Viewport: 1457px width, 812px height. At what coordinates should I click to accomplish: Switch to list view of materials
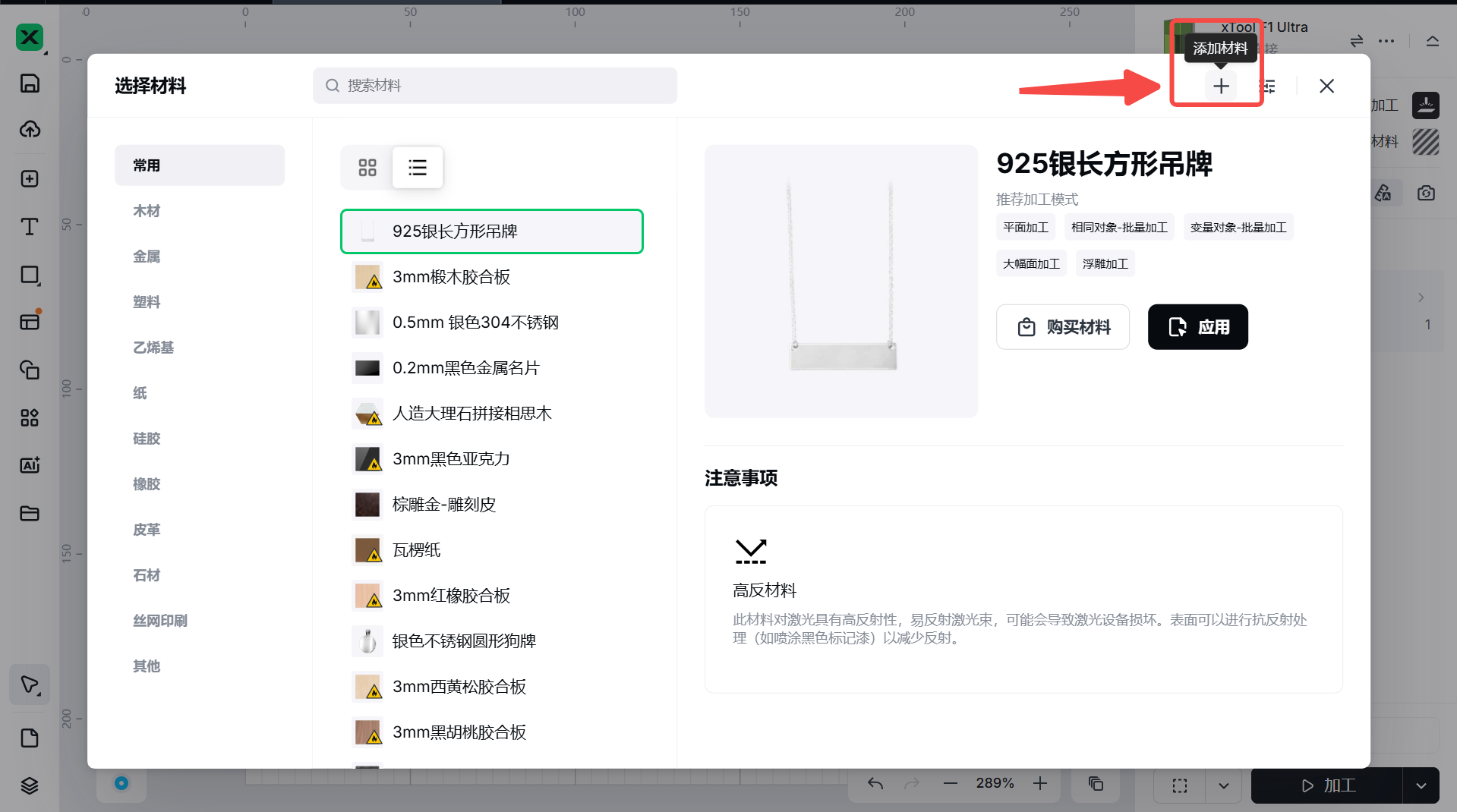coord(418,168)
